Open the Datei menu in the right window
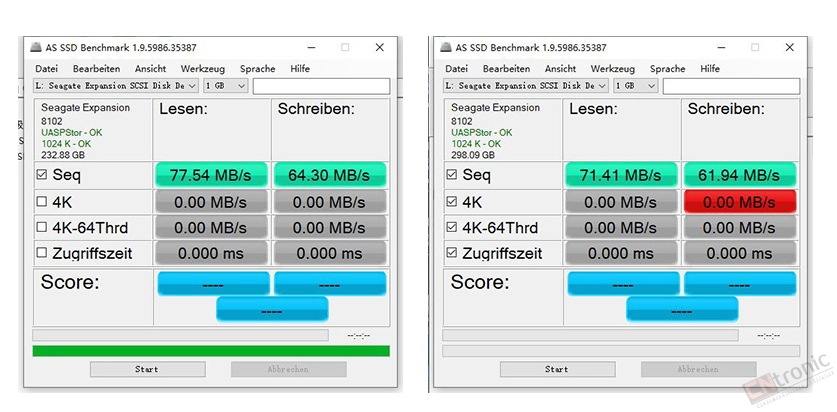Image resolution: width=837 pixels, height=412 pixels. (x=456, y=69)
